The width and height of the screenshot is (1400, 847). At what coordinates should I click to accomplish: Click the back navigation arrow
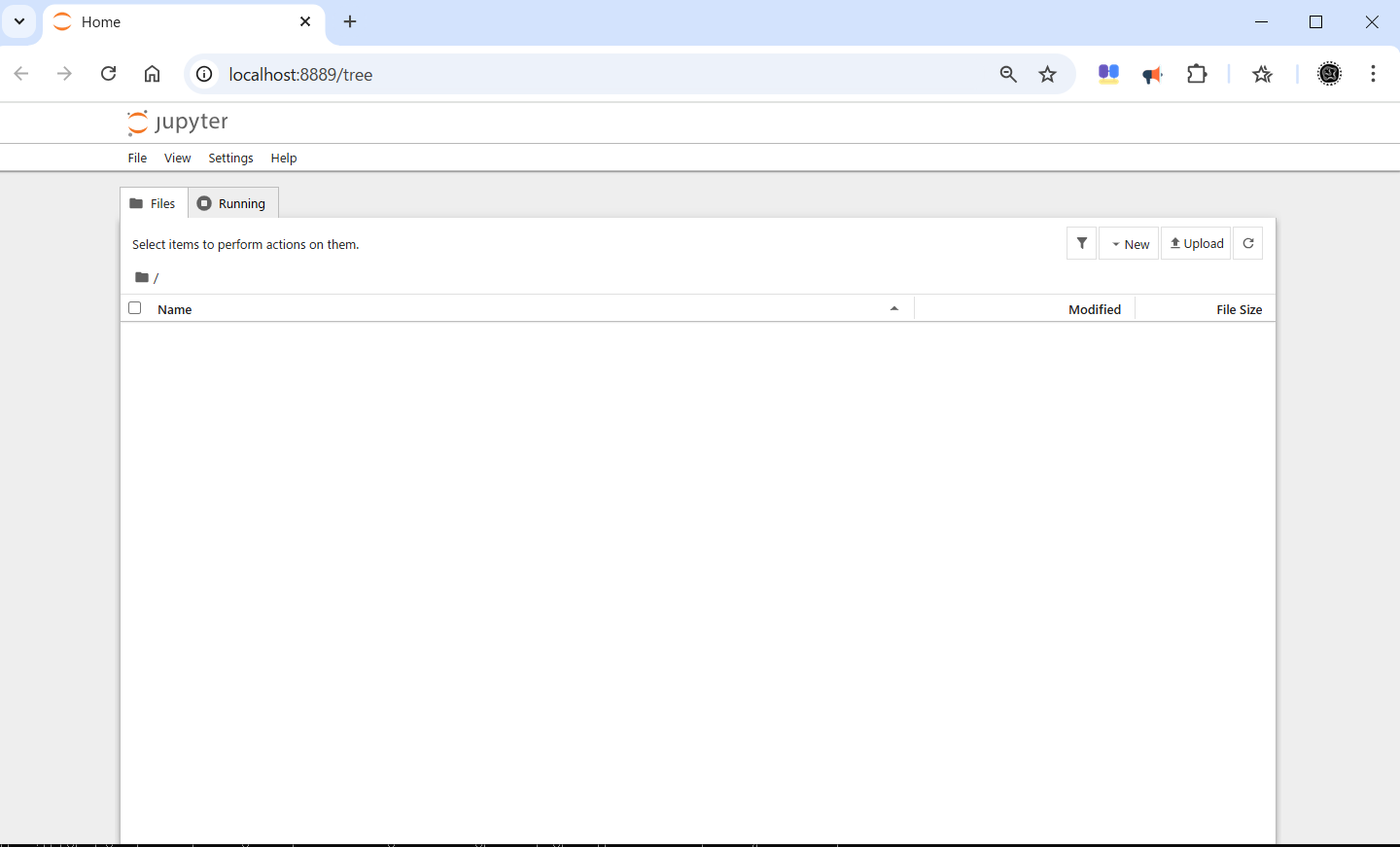coord(21,73)
